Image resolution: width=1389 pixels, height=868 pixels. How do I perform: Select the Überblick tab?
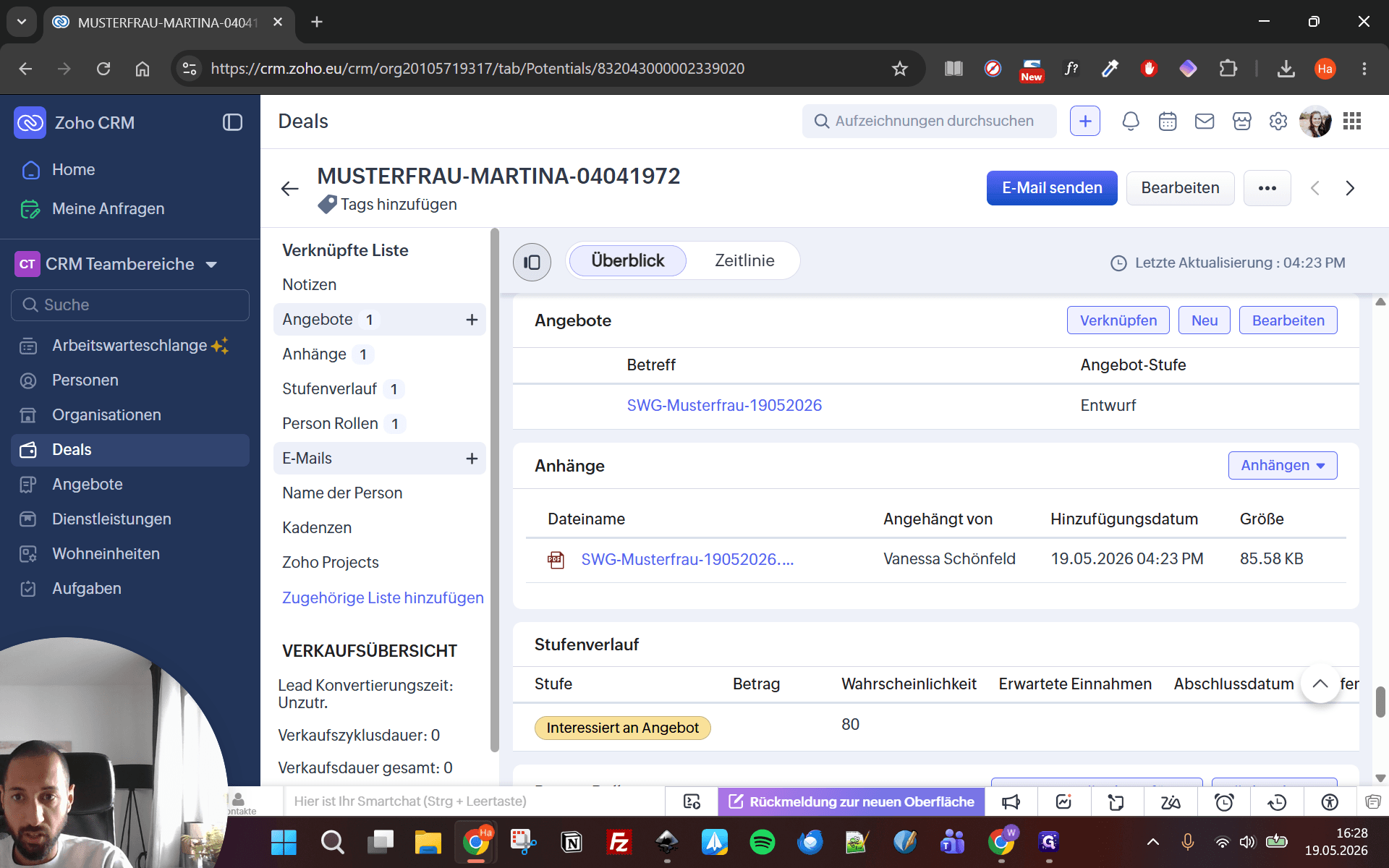click(x=627, y=260)
